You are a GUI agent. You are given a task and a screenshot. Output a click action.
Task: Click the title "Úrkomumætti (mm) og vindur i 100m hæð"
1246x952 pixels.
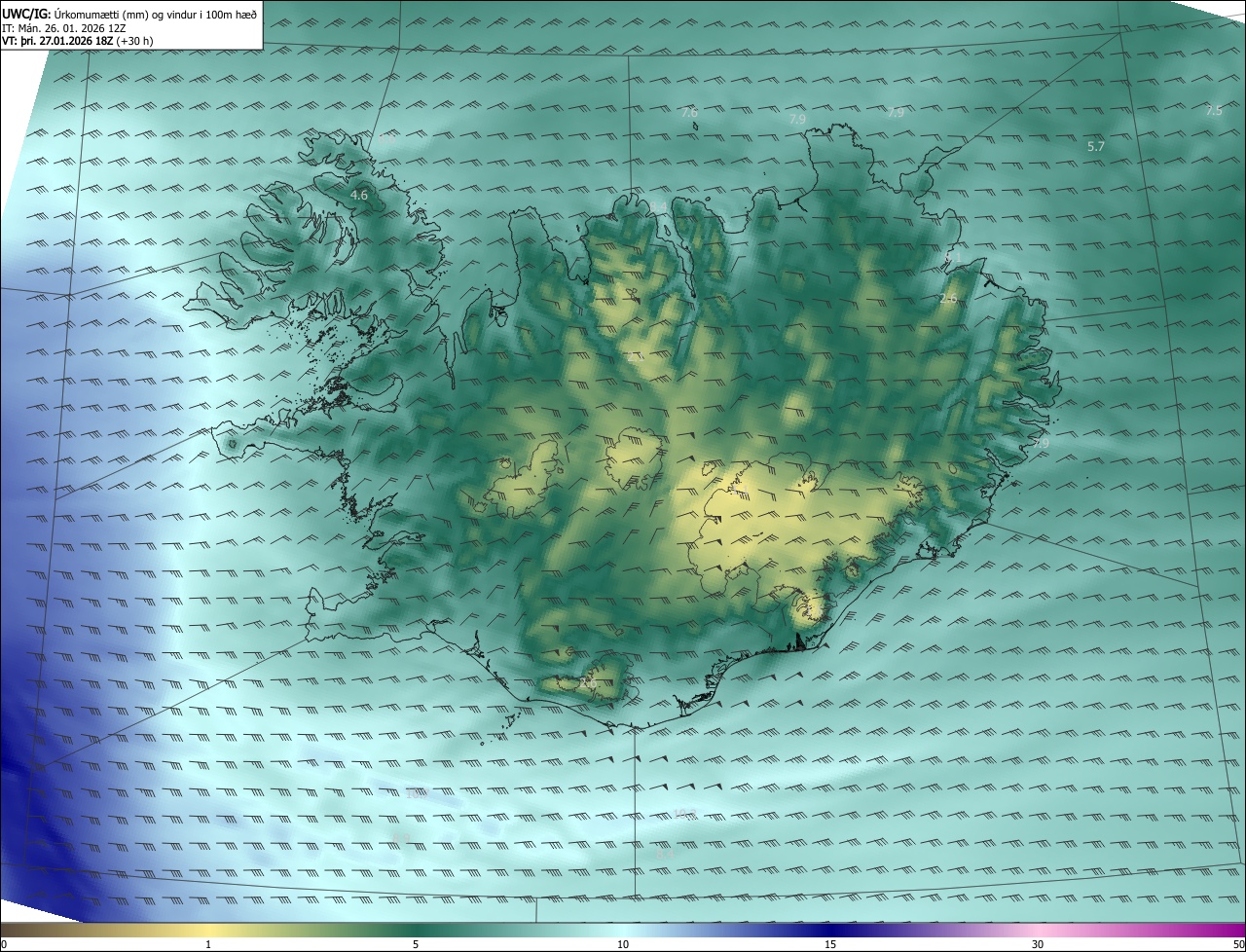[x=155, y=14]
